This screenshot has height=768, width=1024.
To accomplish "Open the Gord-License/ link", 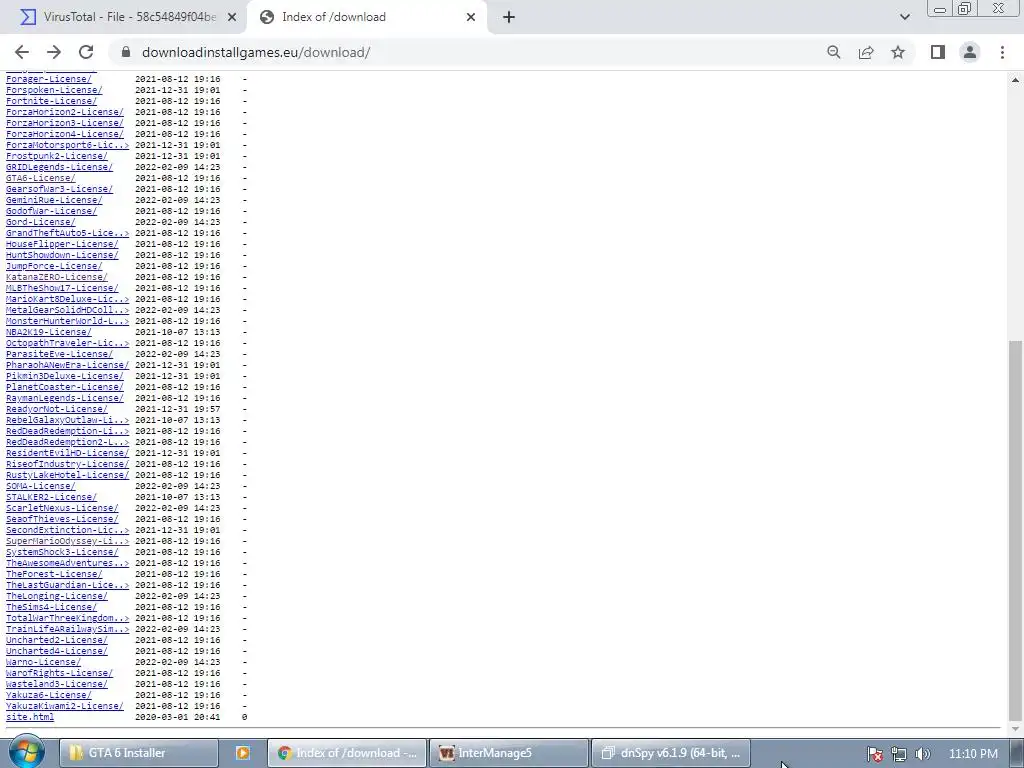I will pyautogui.click(x=40, y=221).
